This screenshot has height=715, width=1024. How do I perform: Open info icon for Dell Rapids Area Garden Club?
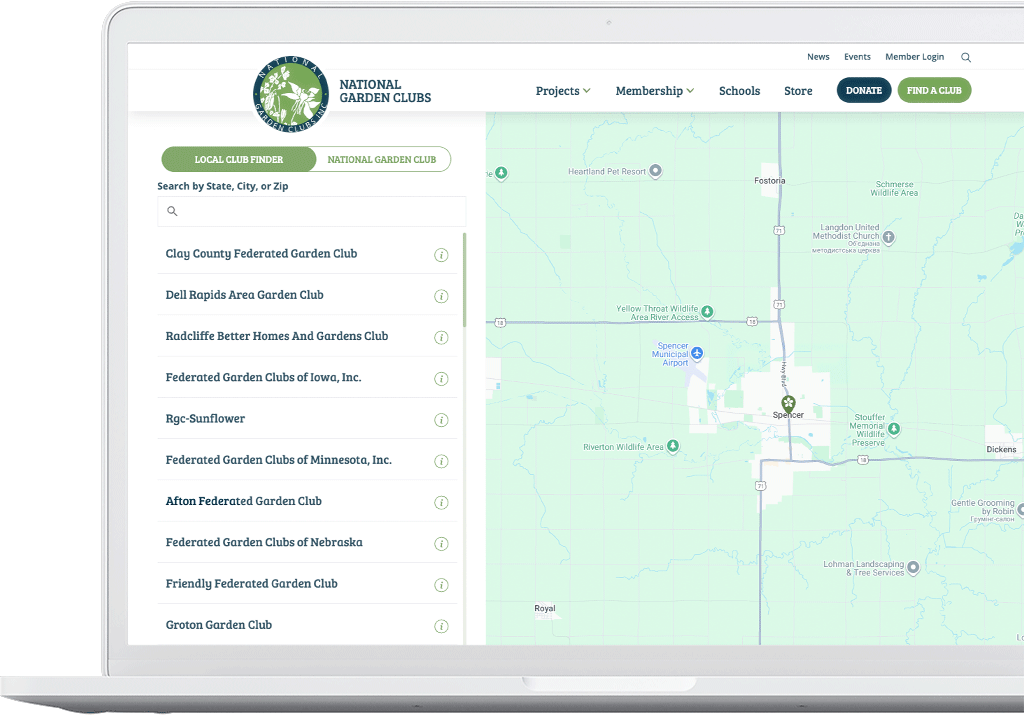pos(441,296)
